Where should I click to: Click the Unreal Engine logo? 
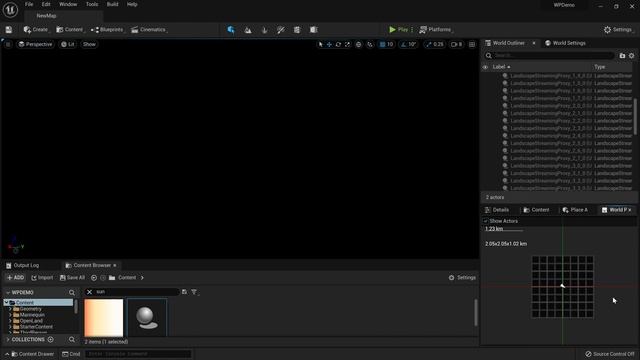coord(10,10)
